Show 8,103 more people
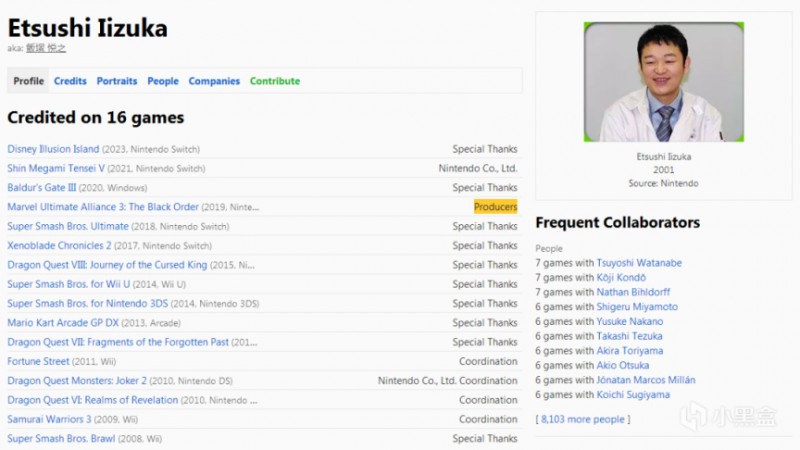 [583, 419]
